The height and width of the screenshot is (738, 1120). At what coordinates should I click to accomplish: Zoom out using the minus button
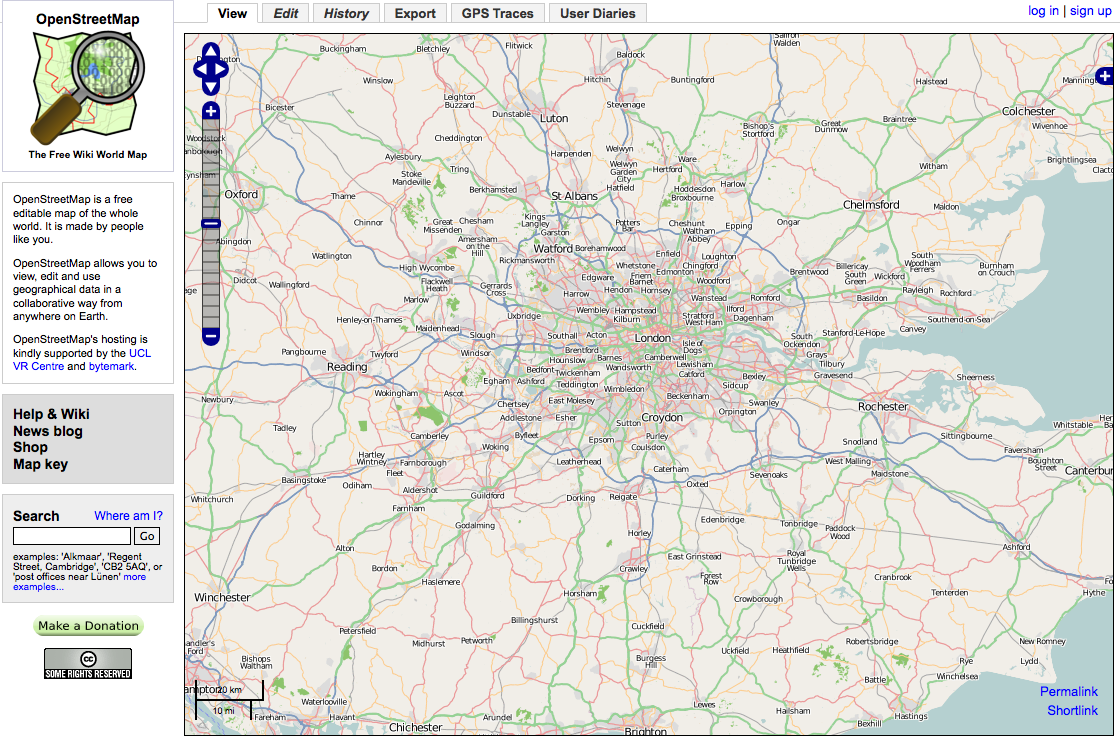click(x=211, y=336)
